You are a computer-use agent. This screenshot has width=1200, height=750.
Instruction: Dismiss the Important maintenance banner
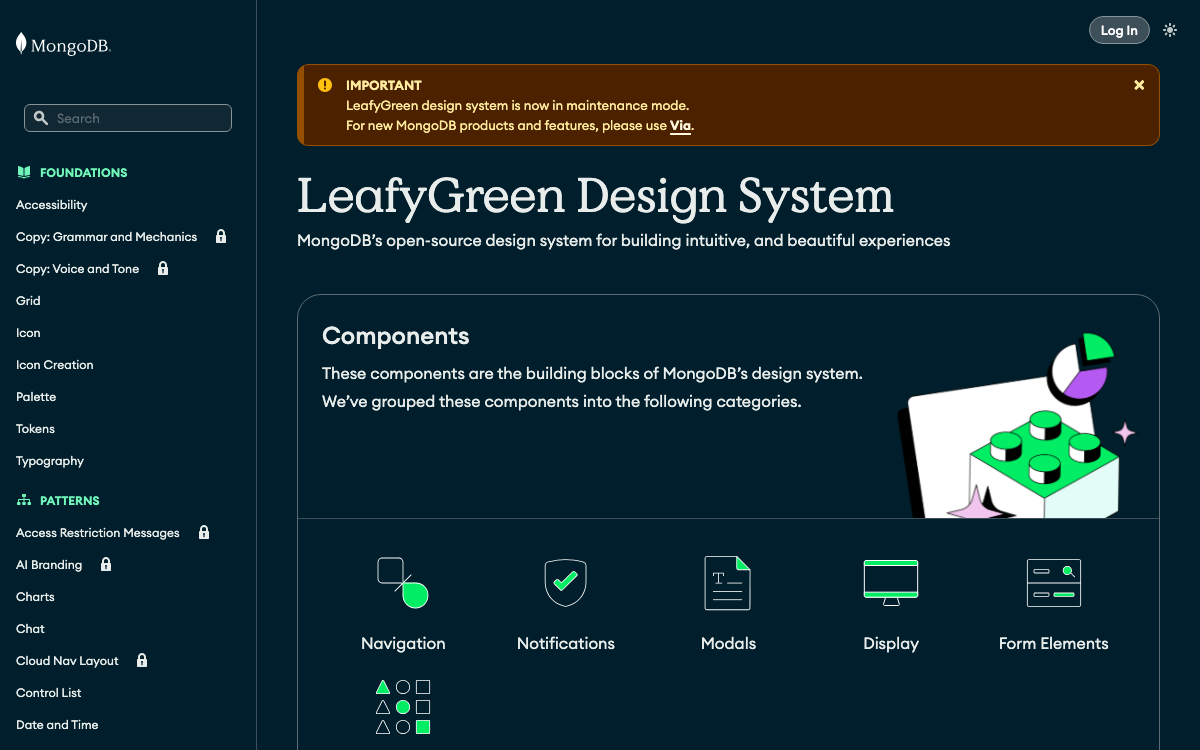1139,85
